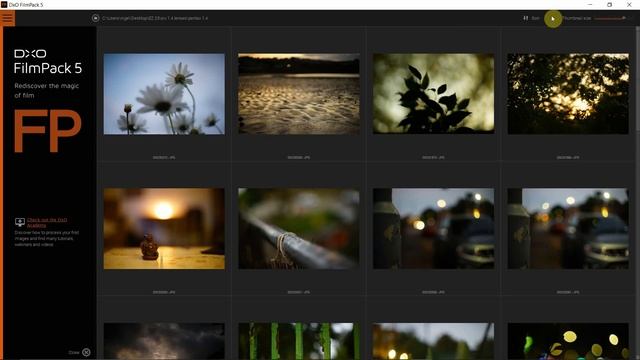Image resolution: width=640 pixels, height=360 pixels.
Task: Click the current folder path text
Action: point(155,18)
